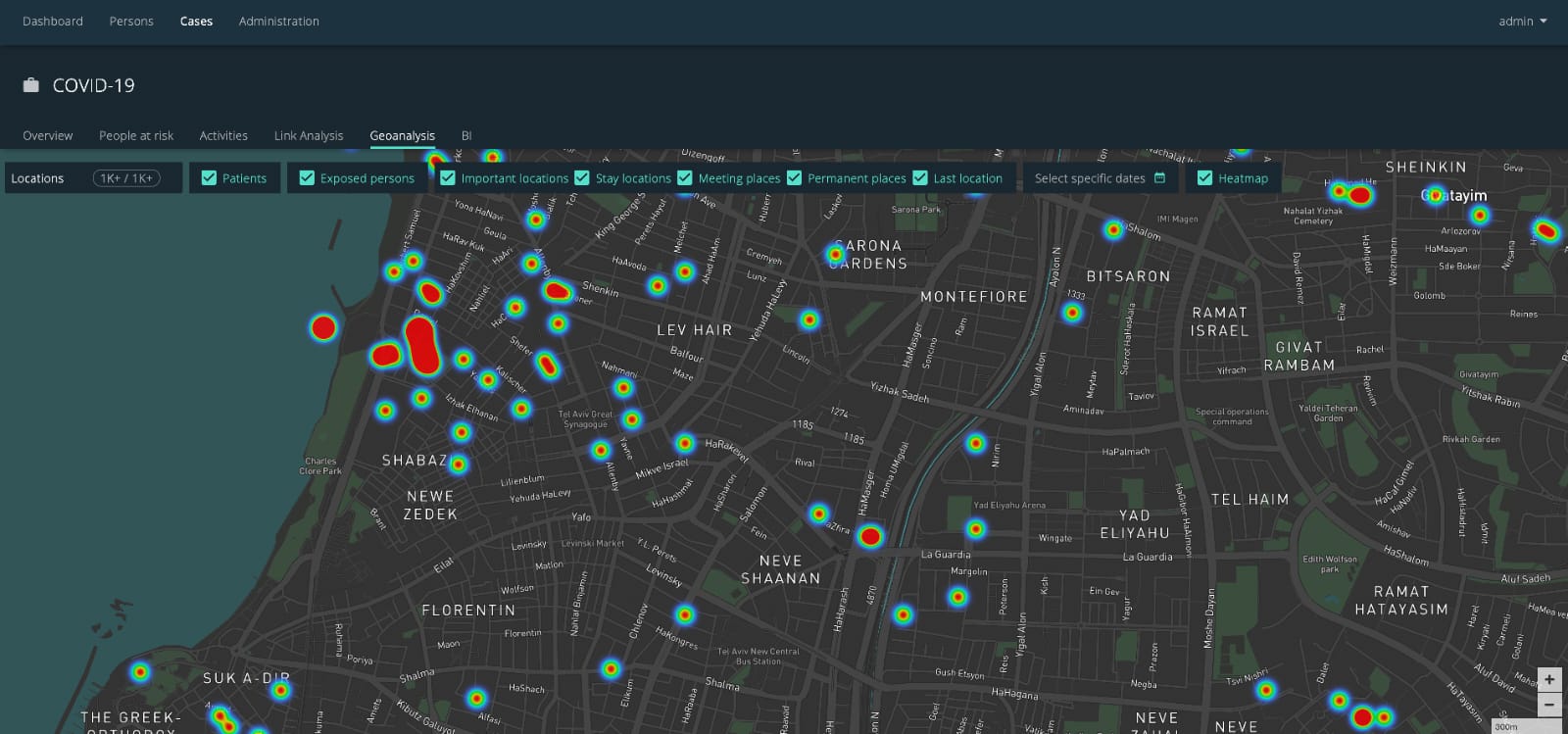Uncheck the Meeting places checkbox
The width and height of the screenshot is (1568, 734).
pos(685,178)
